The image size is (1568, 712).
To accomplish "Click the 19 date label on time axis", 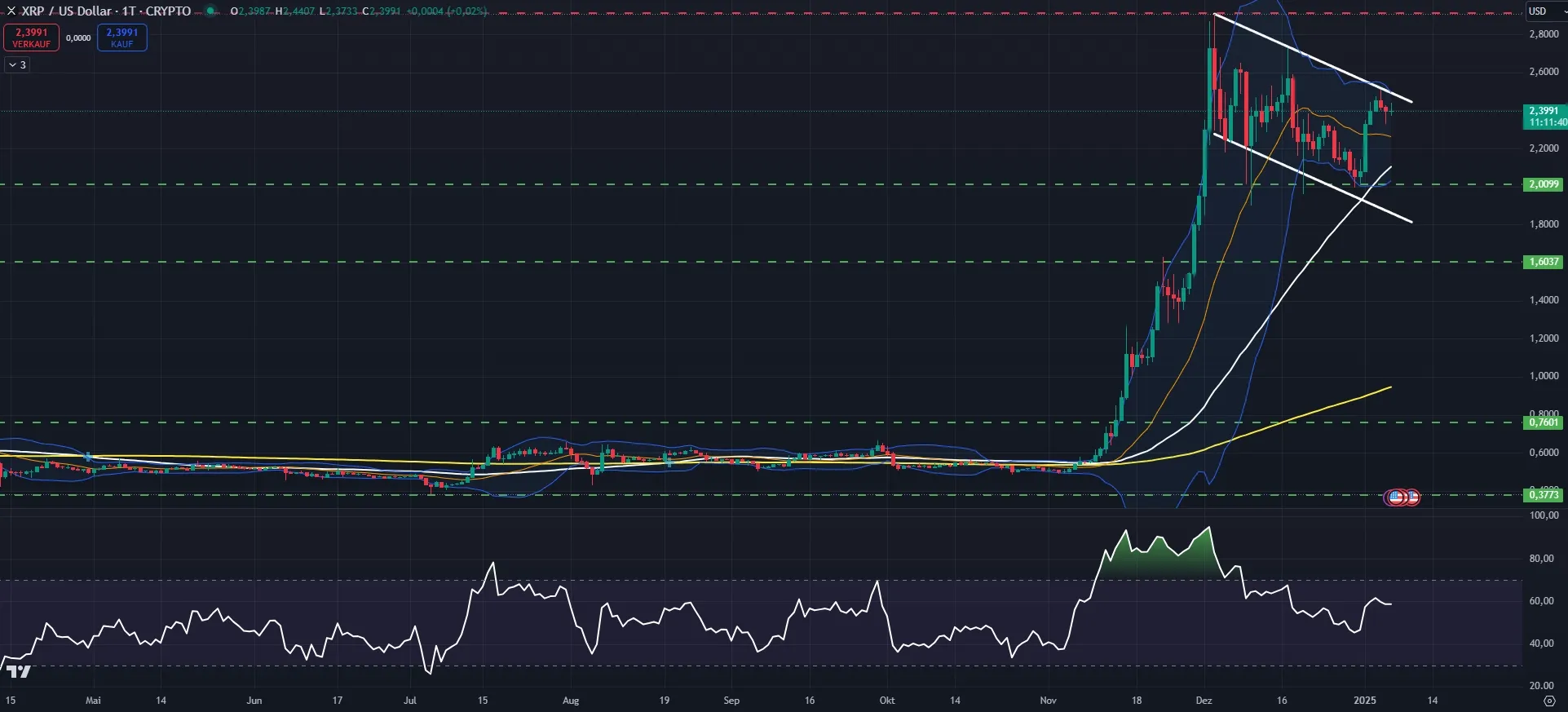I will (665, 701).
